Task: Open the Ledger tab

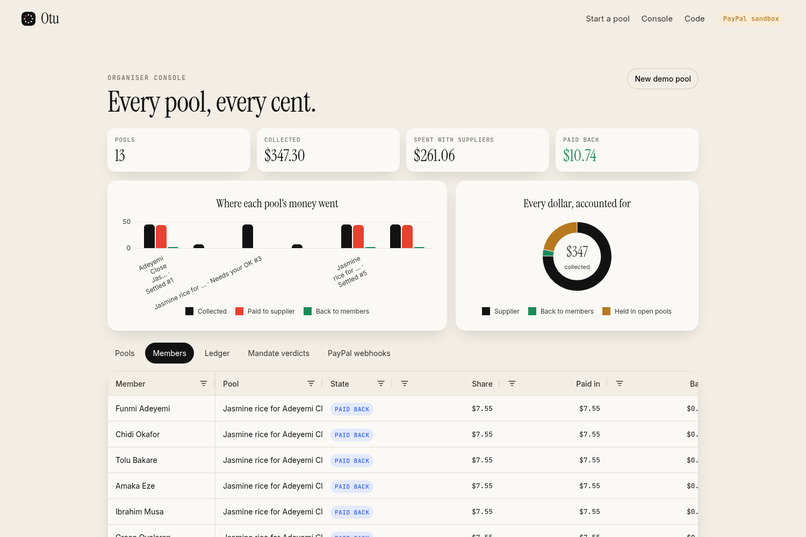Action: point(217,353)
